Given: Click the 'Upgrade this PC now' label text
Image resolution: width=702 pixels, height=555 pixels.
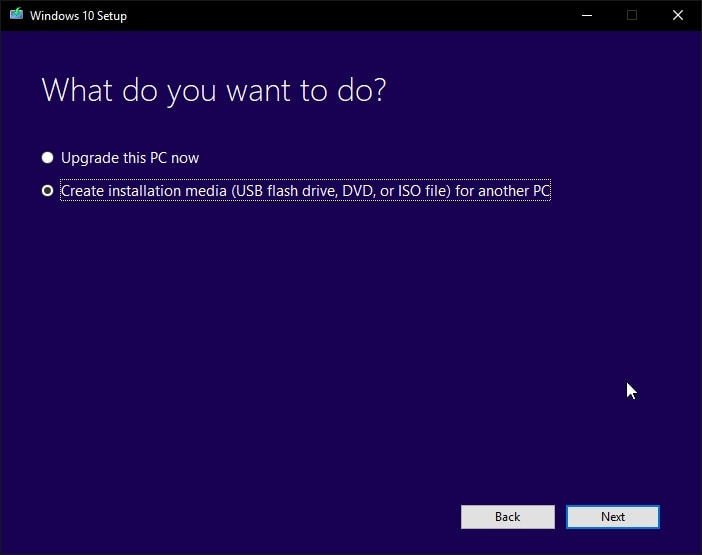Looking at the screenshot, I should 130,158.
